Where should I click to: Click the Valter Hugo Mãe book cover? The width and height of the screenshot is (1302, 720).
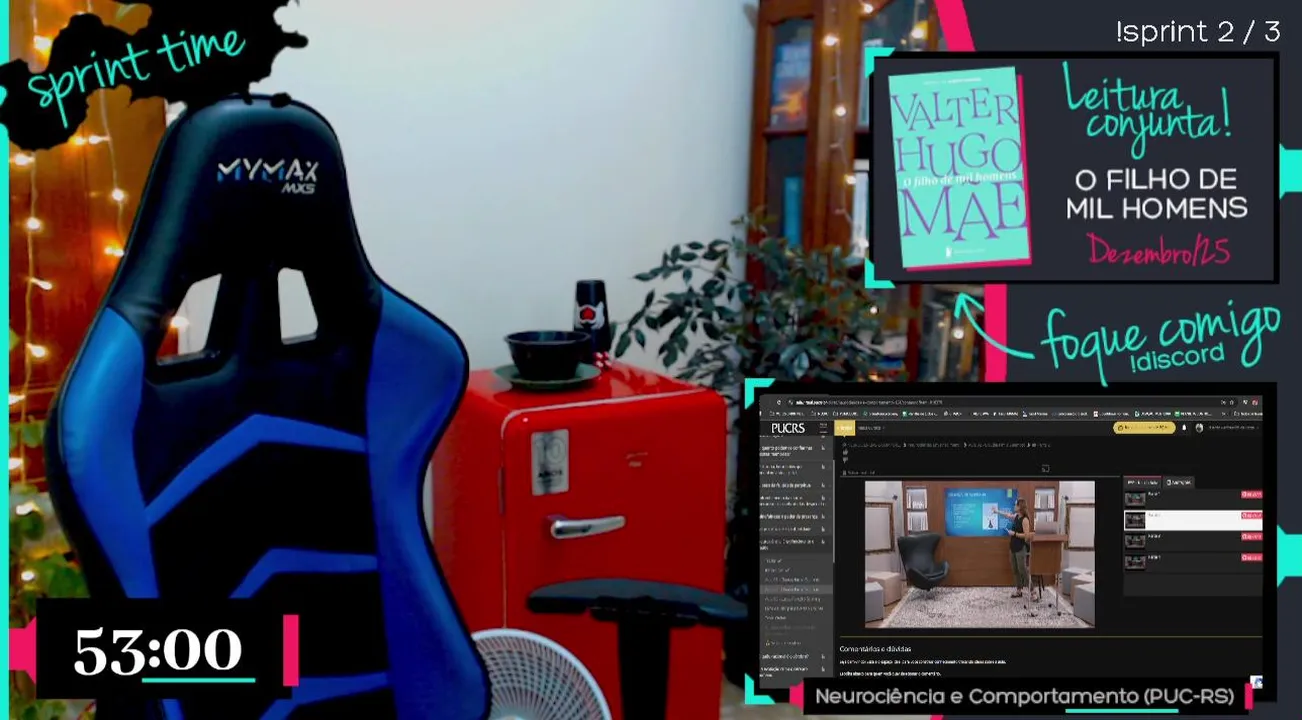(959, 166)
